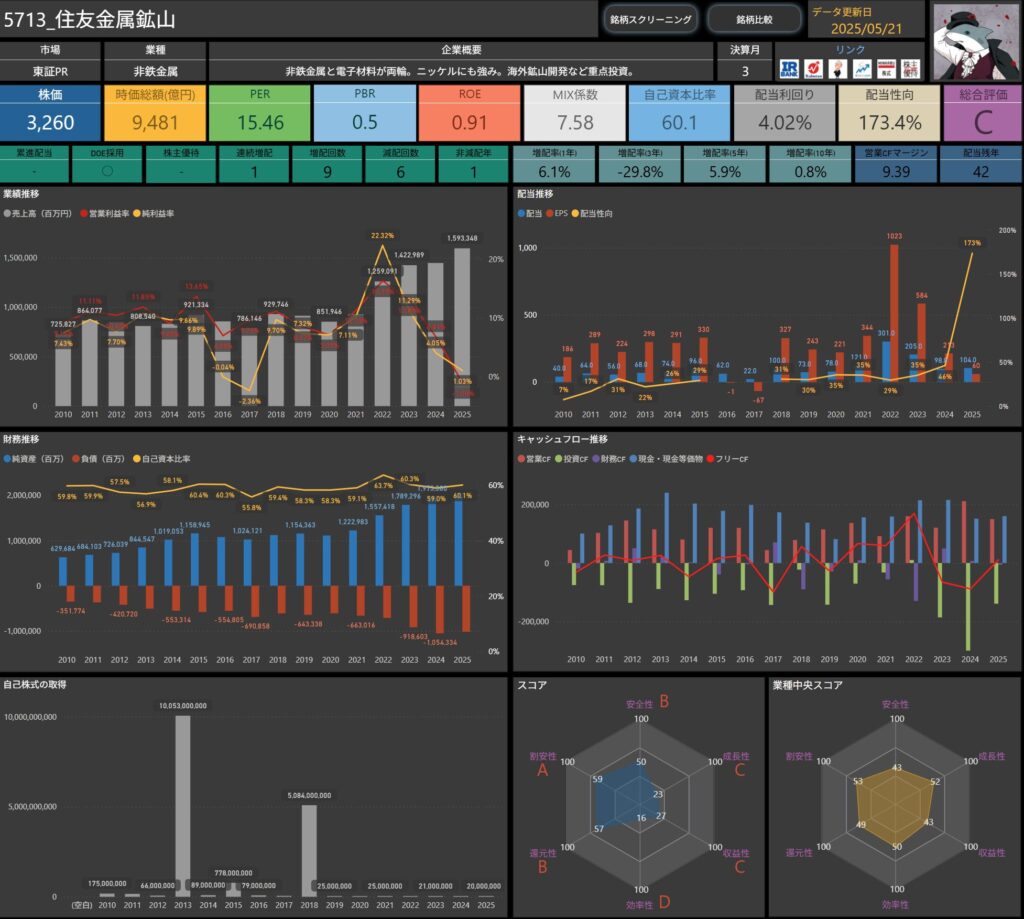
Task: Select the PER value 15.46
Action: coord(260,122)
